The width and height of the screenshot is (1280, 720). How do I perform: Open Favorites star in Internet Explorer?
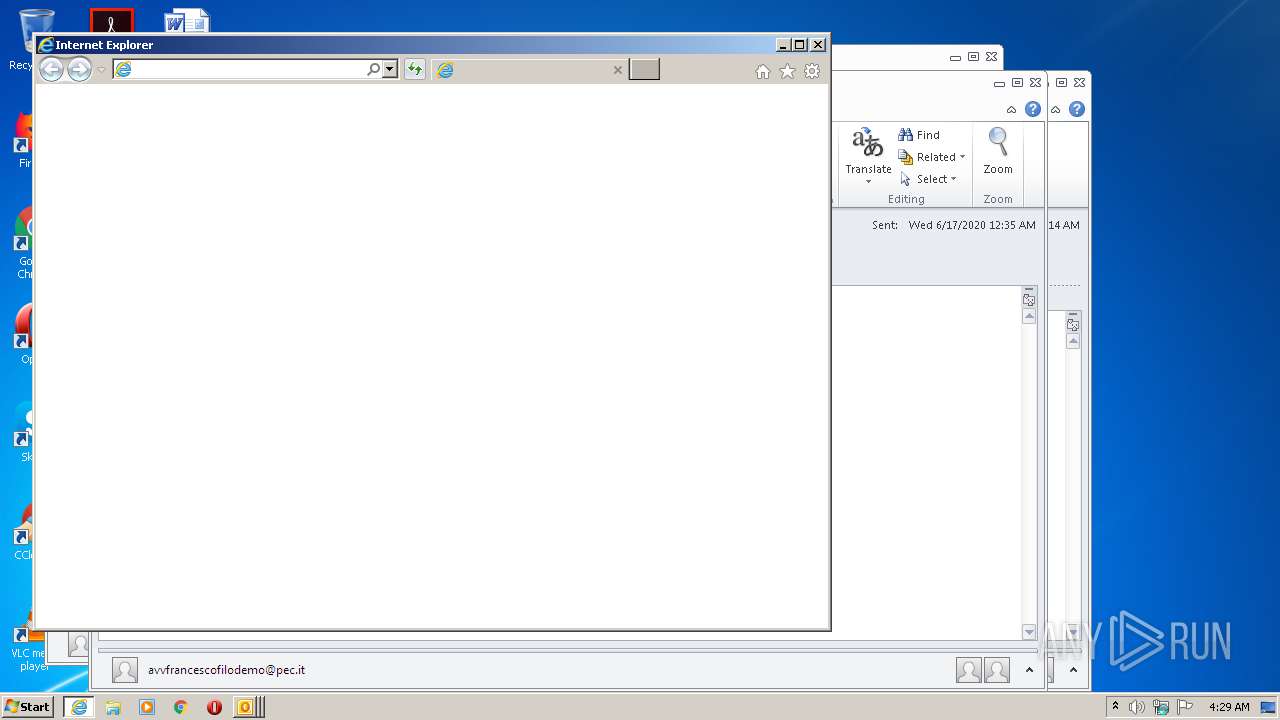coord(787,71)
